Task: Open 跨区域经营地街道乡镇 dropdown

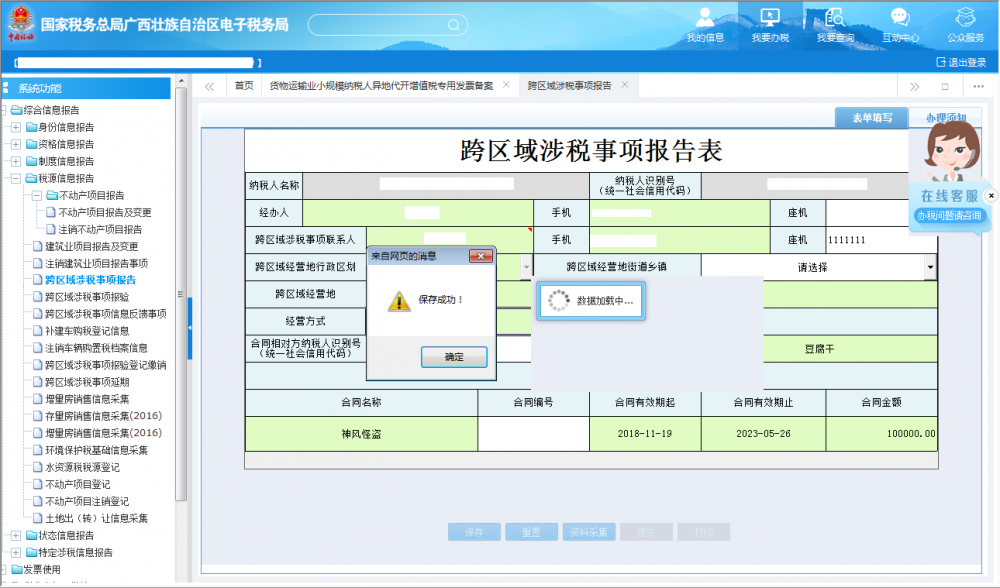Action: click(x=930, y=267)
